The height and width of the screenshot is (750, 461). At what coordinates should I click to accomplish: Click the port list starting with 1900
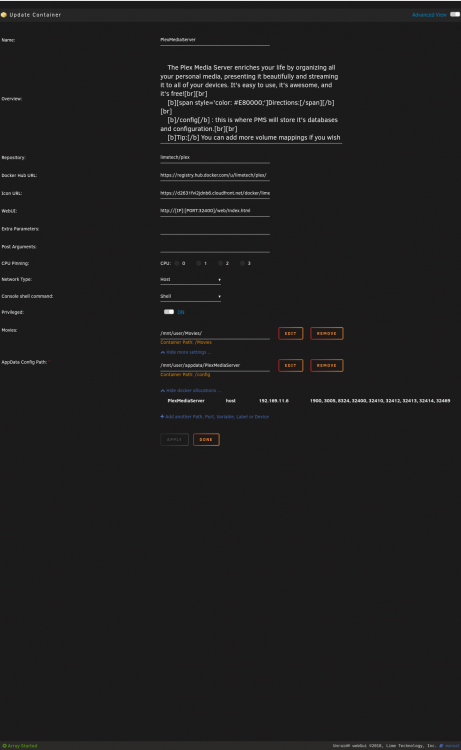(380, 401)
